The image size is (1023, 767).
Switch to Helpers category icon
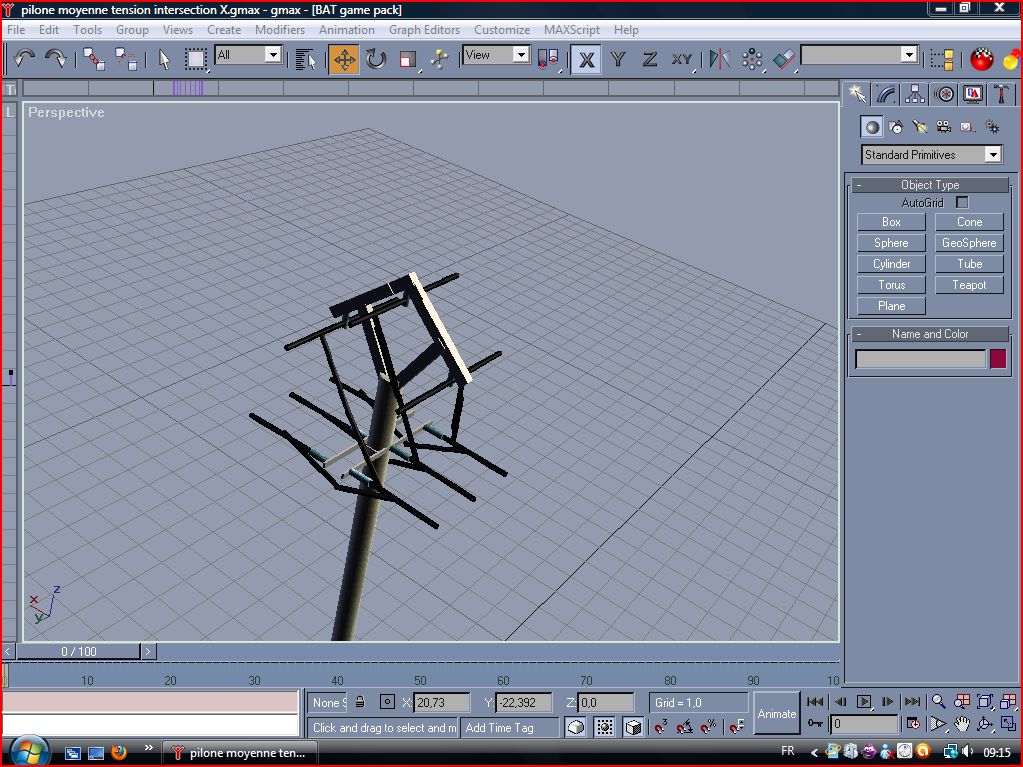(x=968, y=127)
